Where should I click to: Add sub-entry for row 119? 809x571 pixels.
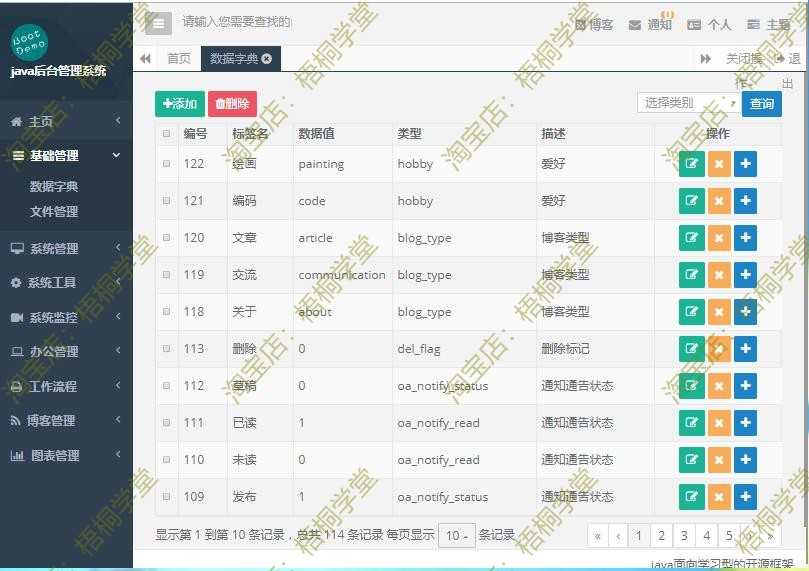pyautogui.click(x=745, y=275)
